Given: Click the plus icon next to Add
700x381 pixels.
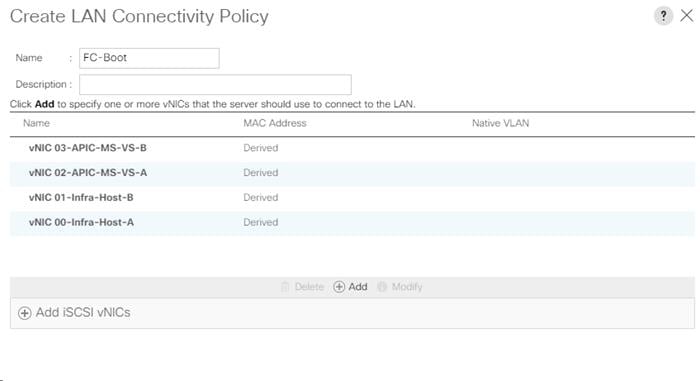Looking at the screenshot, I should coord(339,287).
